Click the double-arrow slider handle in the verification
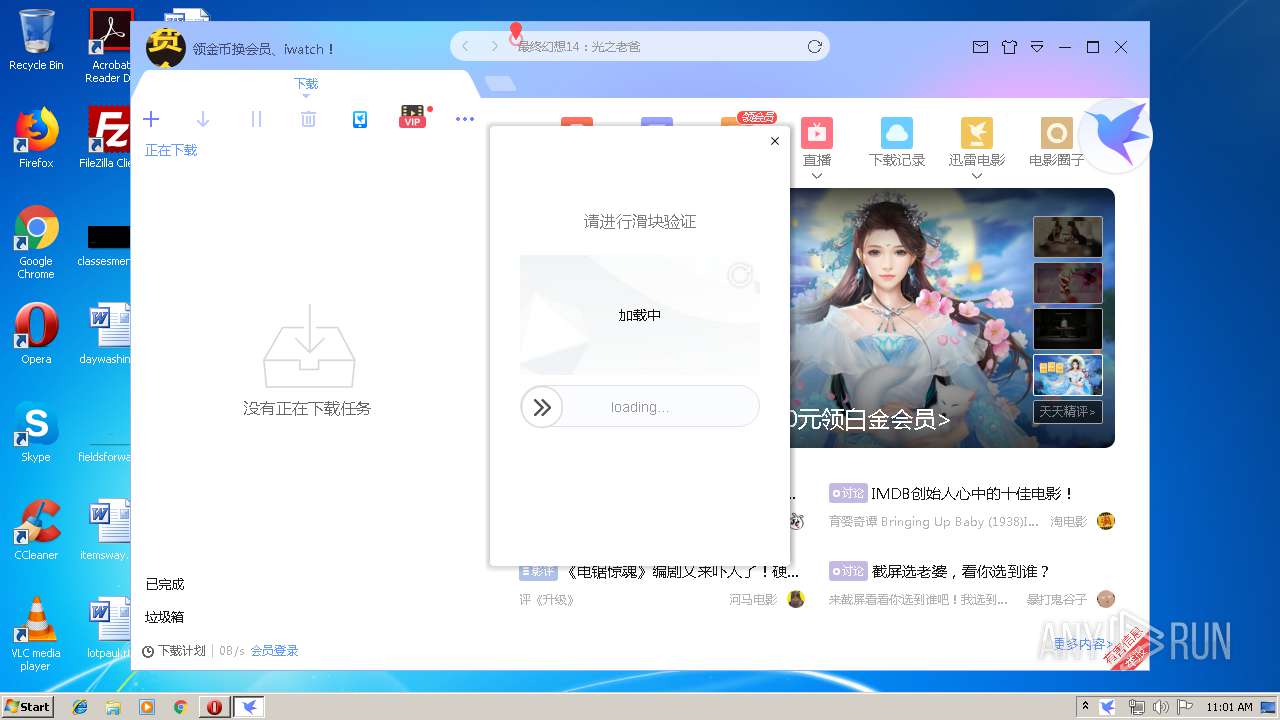 coord(542,407)
